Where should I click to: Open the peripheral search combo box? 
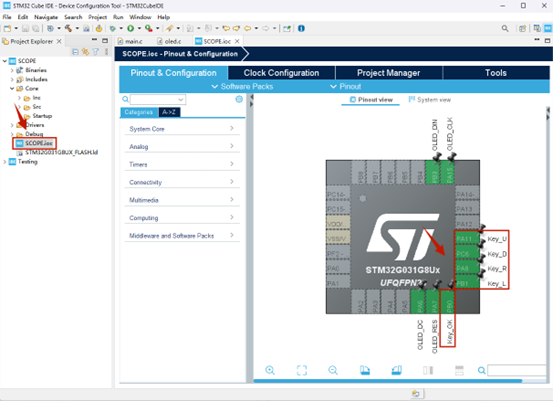pyautogui.click(x=158, y=99)
